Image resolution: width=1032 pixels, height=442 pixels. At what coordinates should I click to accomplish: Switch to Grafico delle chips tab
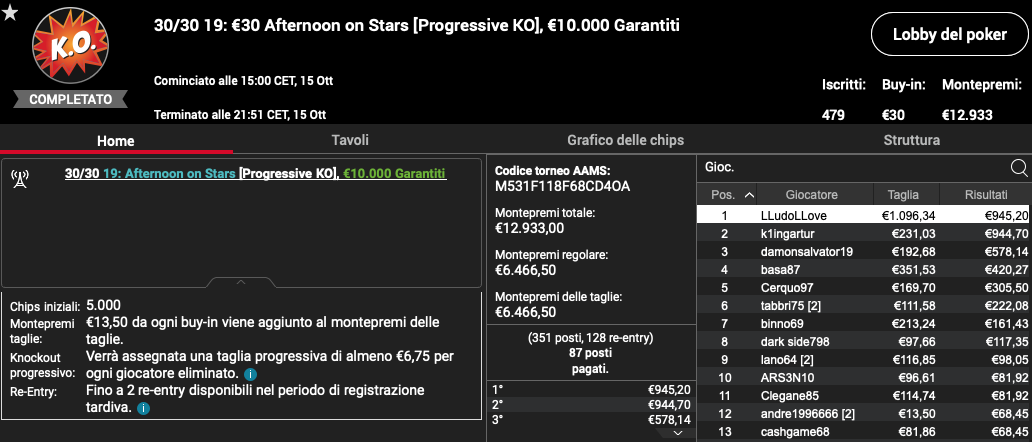pos(625,140)
